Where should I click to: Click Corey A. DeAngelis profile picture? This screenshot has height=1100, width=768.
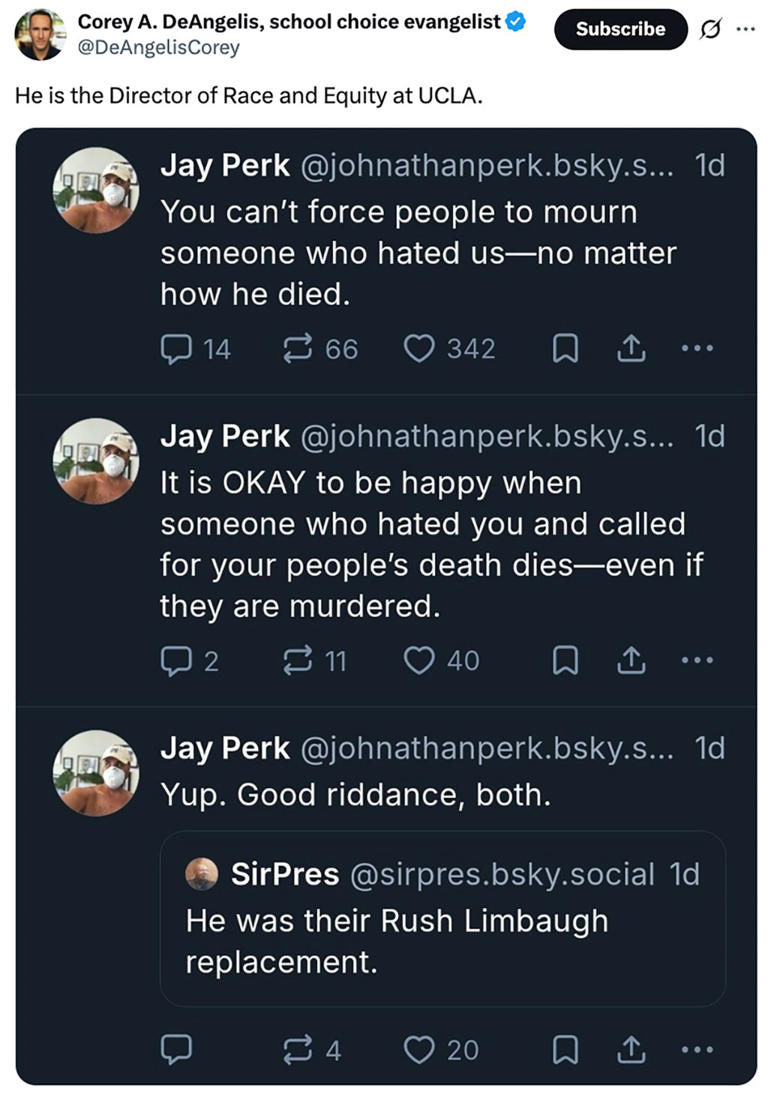39,34
